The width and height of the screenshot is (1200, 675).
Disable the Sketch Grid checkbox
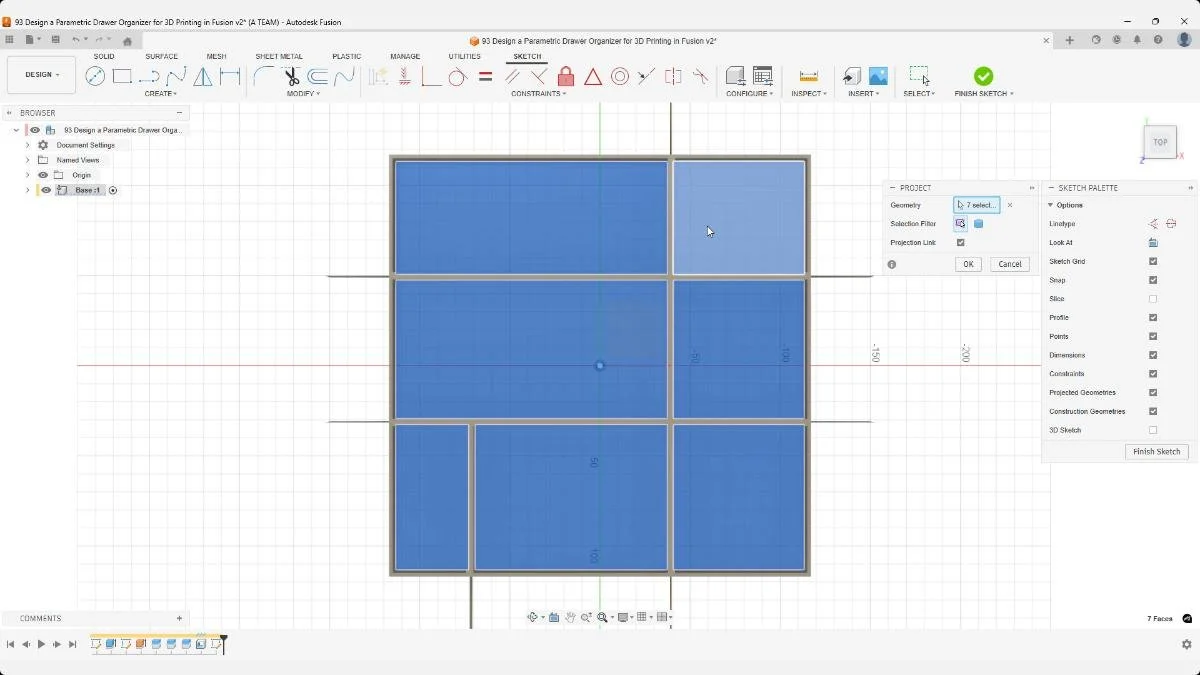point(1152,261)
